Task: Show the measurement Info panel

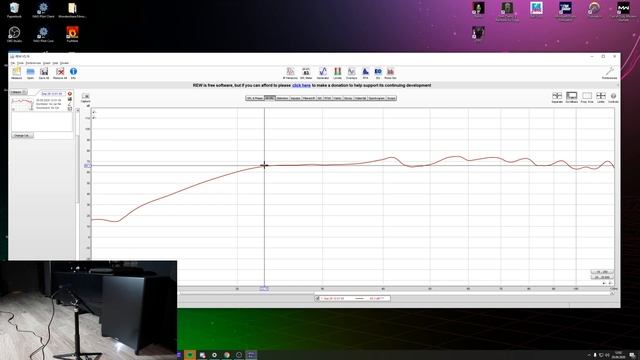Action: pyautogui.click(x=73, y=73)
